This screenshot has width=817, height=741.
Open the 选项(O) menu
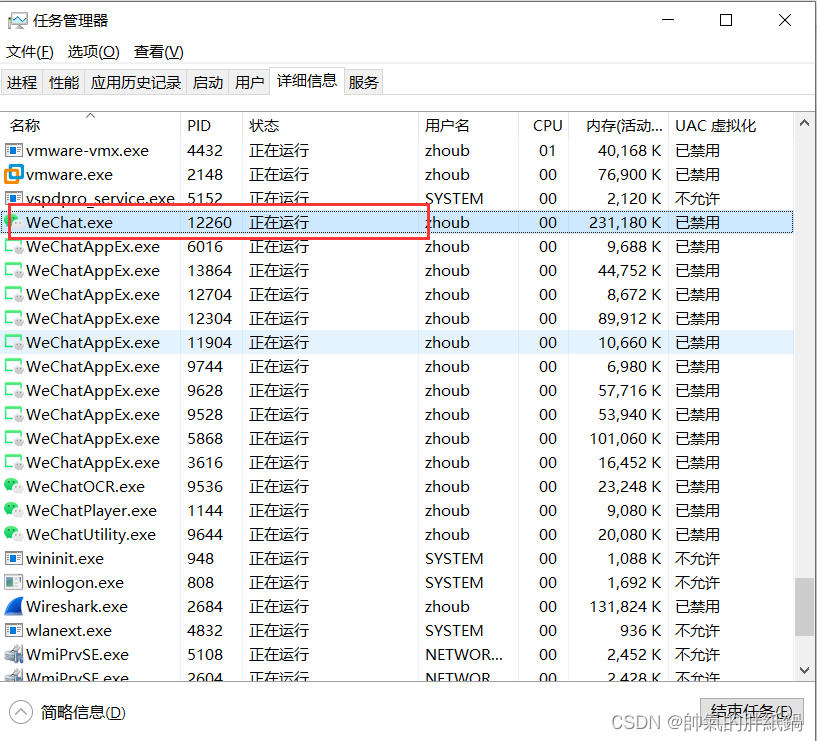click(x=93, y=52)
